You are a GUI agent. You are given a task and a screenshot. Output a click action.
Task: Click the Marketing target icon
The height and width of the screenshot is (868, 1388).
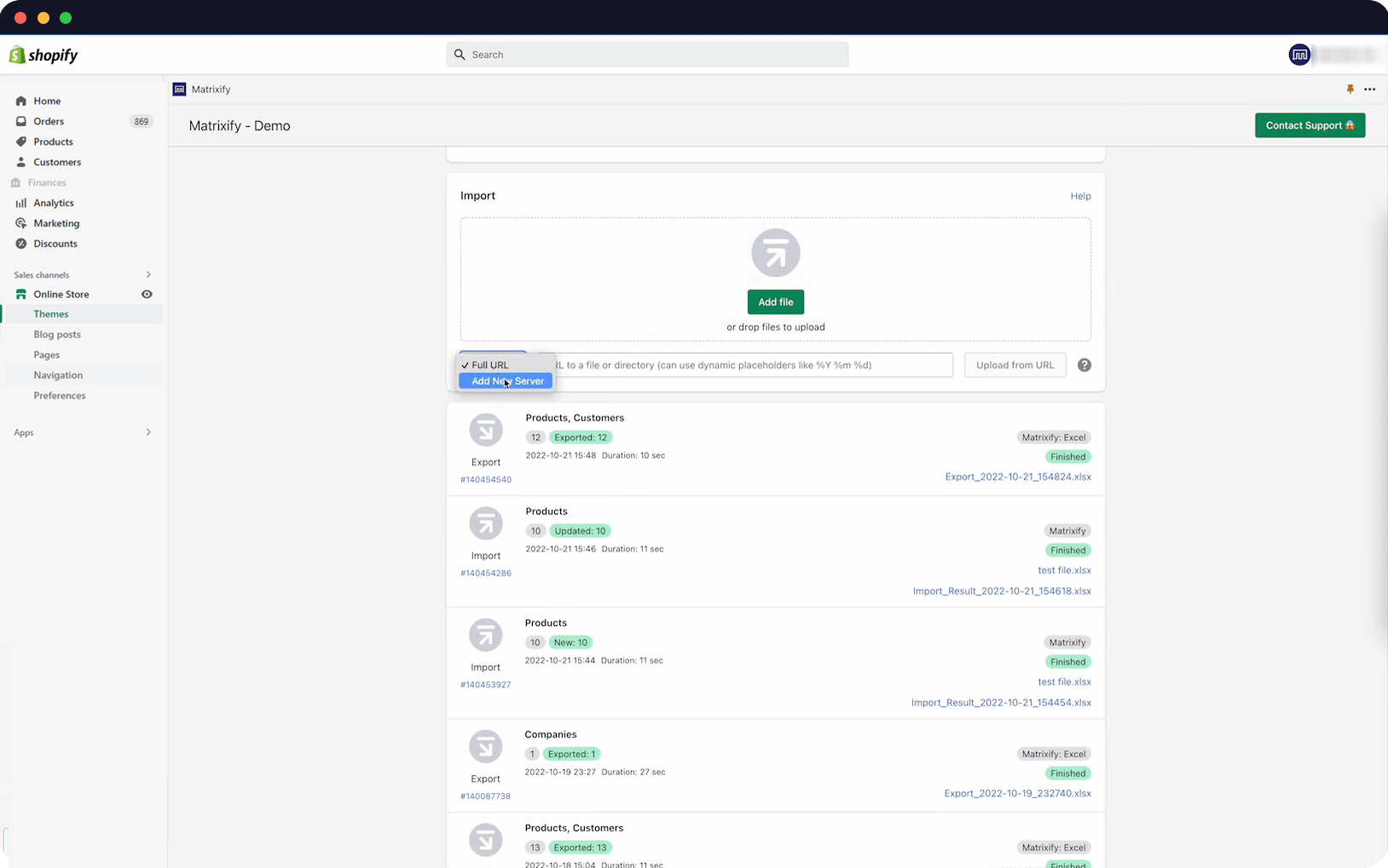21,223
